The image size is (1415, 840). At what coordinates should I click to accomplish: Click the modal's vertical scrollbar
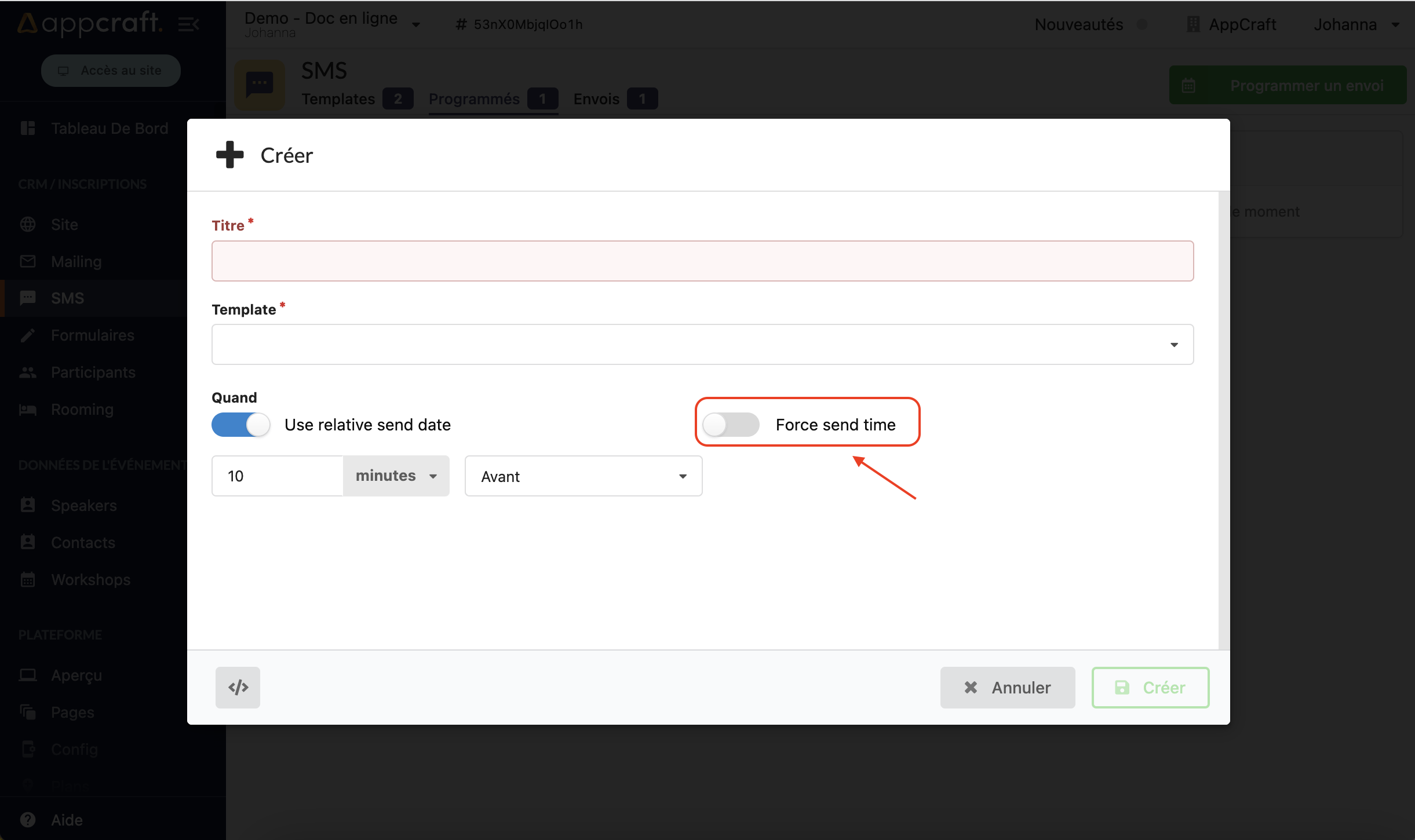(x=1223, y=420)
